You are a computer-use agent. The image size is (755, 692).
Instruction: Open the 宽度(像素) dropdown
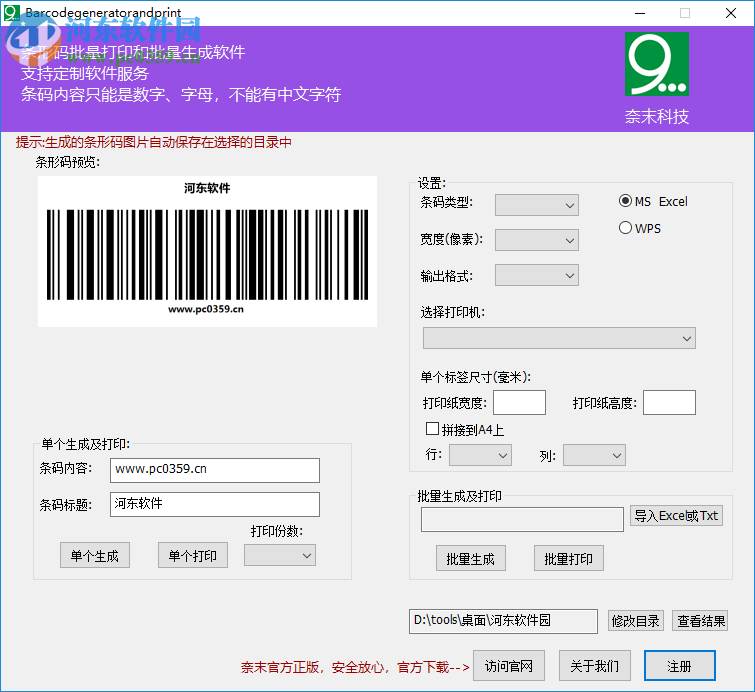tap(537, 240)
